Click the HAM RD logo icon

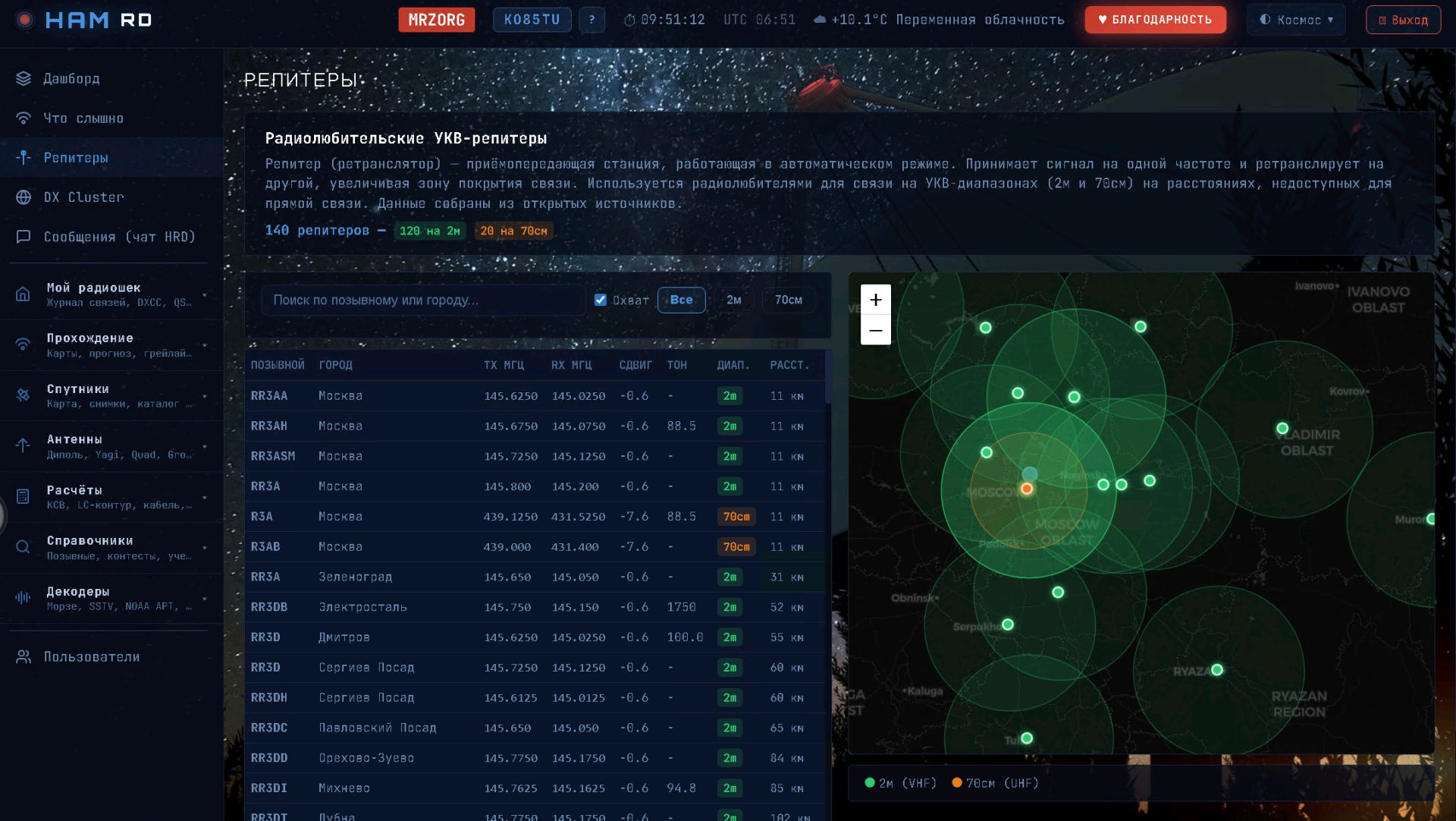(25, 20)
